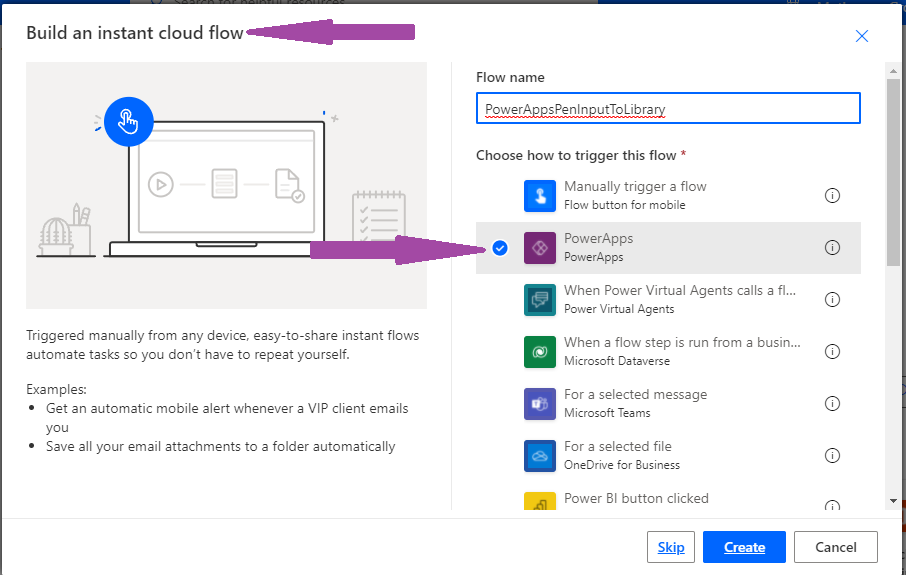Viewport: 906px width, 575px height.
Task: Open info for the PowerApps trigger
Action: click(x=832, y=248)
